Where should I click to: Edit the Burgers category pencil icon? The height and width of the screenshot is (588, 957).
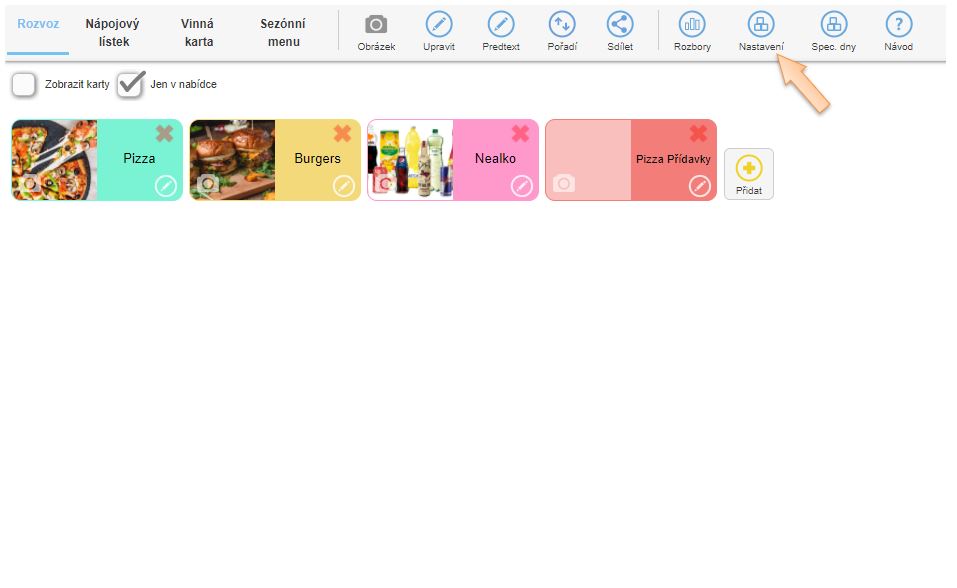[x=343, y=186]
